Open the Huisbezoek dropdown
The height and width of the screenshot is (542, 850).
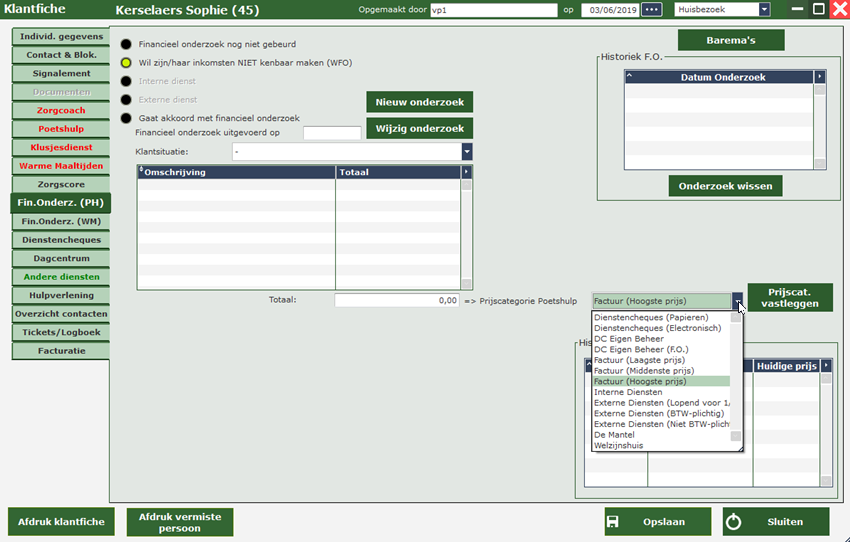tap(764, 10)
